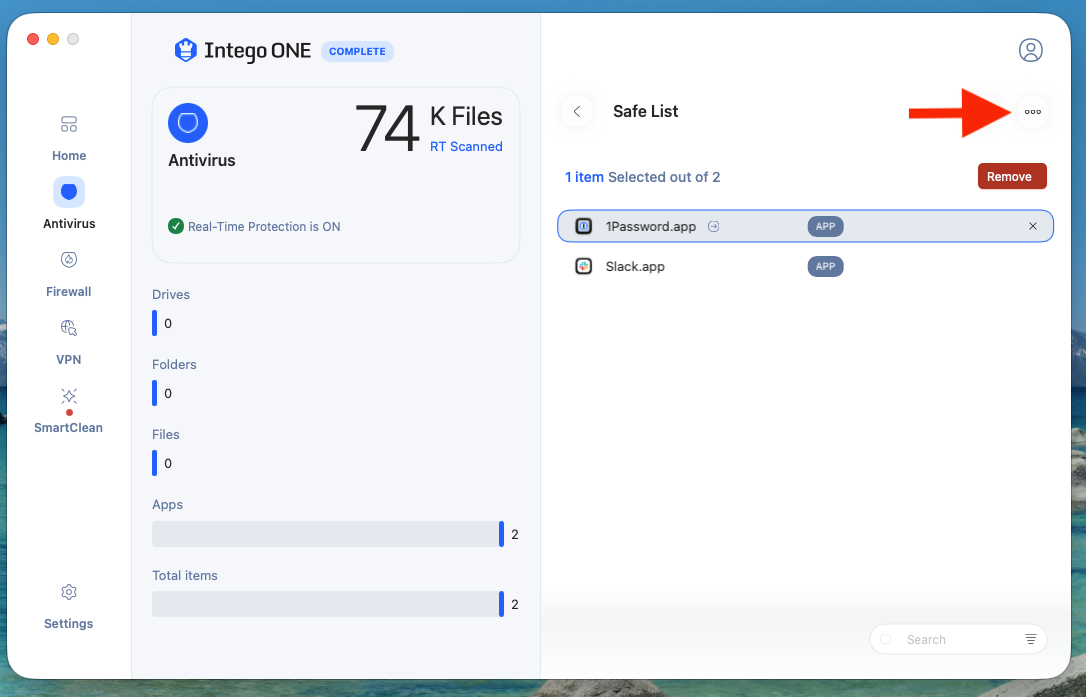Reveal 1Password.app location arrow icon
Image resolution: width=1086 pixels, height=697 pixels.
tap(713, 226)
